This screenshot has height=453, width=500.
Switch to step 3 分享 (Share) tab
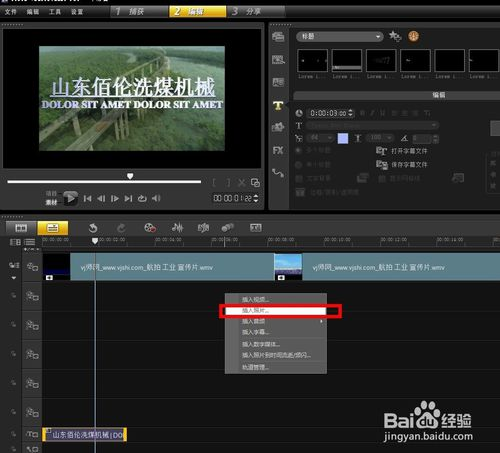256,12
